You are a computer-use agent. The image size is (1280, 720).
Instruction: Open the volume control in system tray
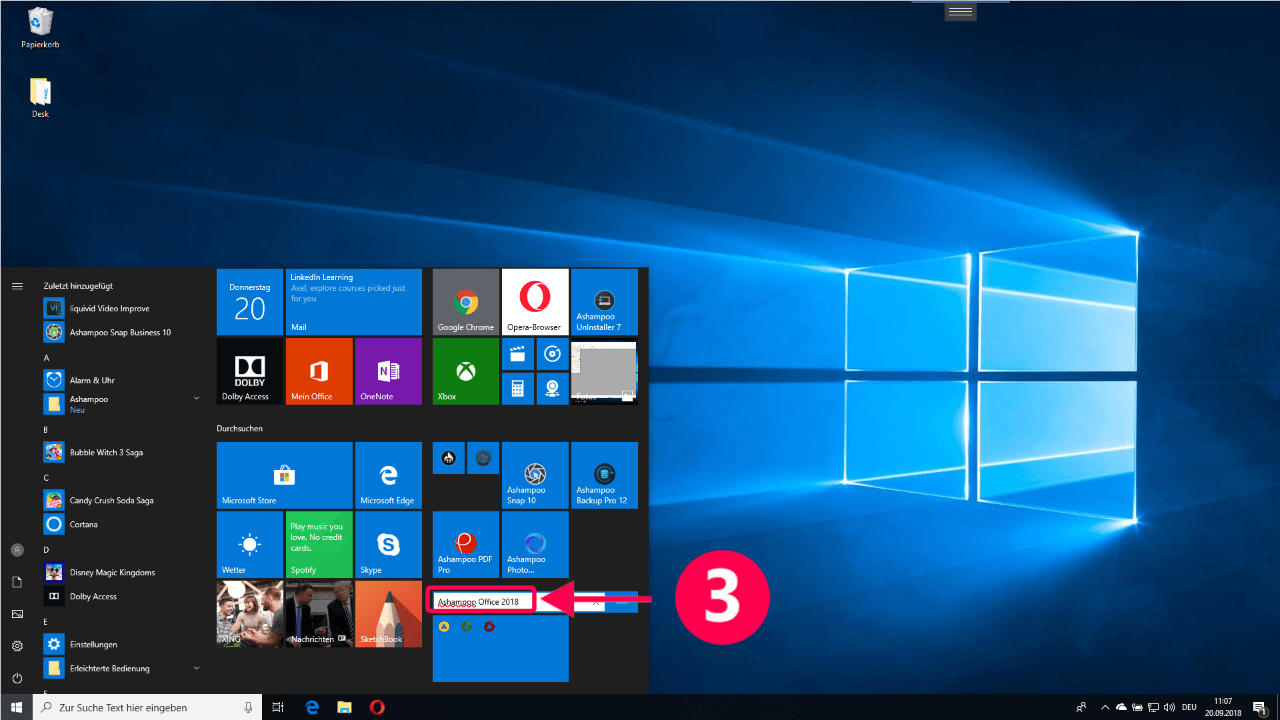click(x=1169, y=707)
